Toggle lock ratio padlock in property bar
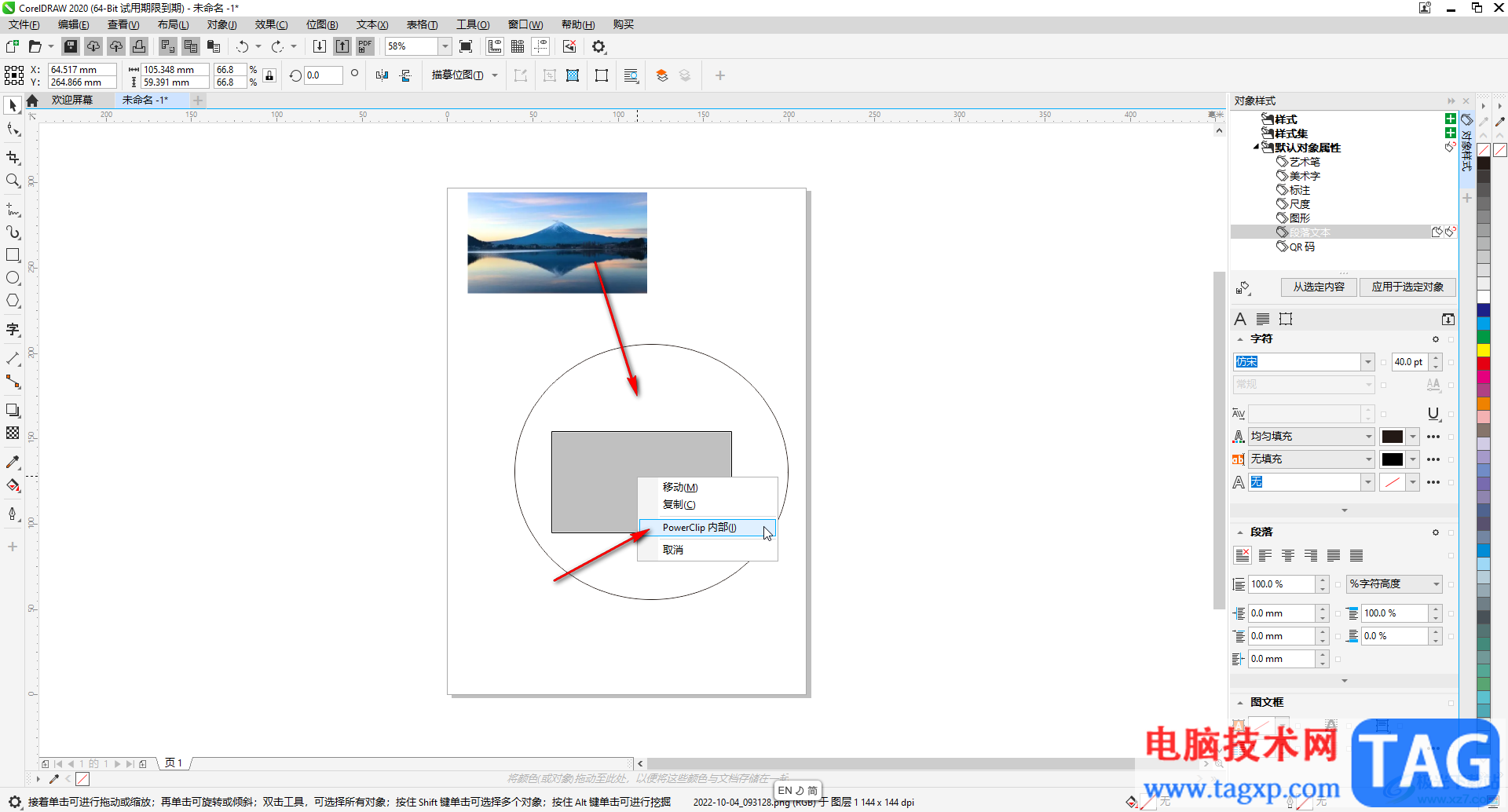This screenshot has height=812, width=1508. (269, 75)
